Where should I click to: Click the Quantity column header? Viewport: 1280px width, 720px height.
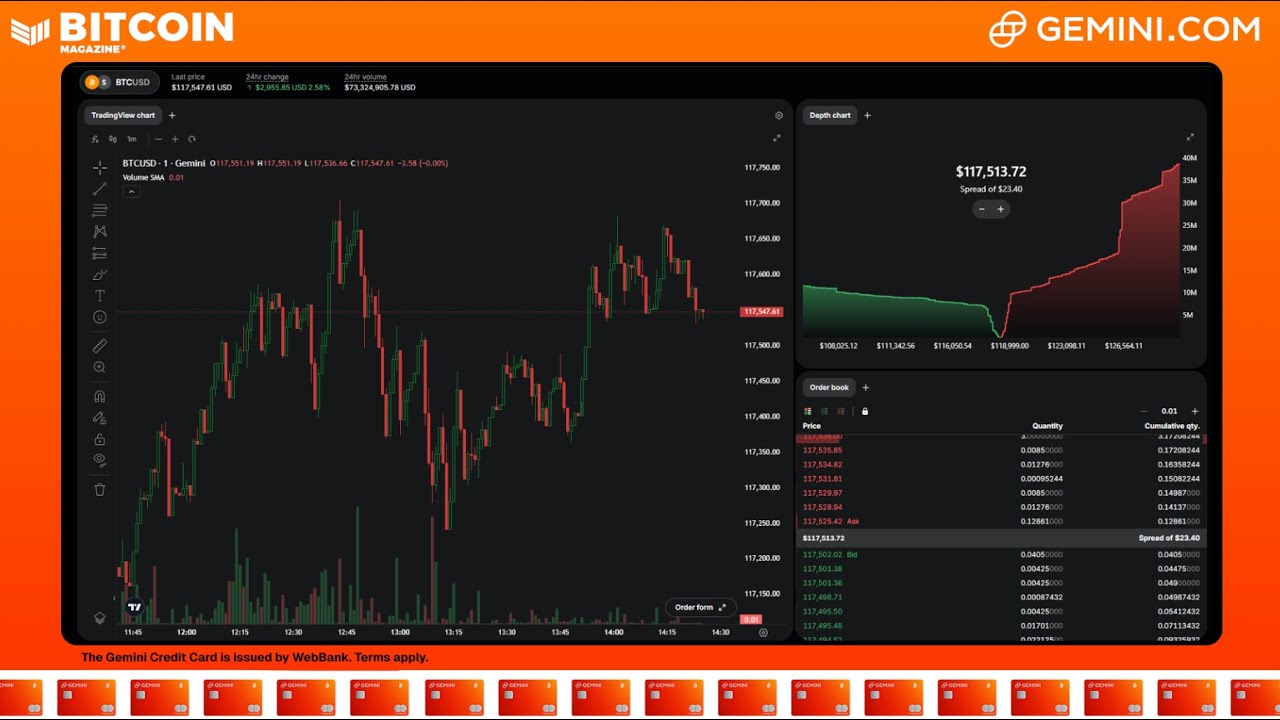[1047, 426]
